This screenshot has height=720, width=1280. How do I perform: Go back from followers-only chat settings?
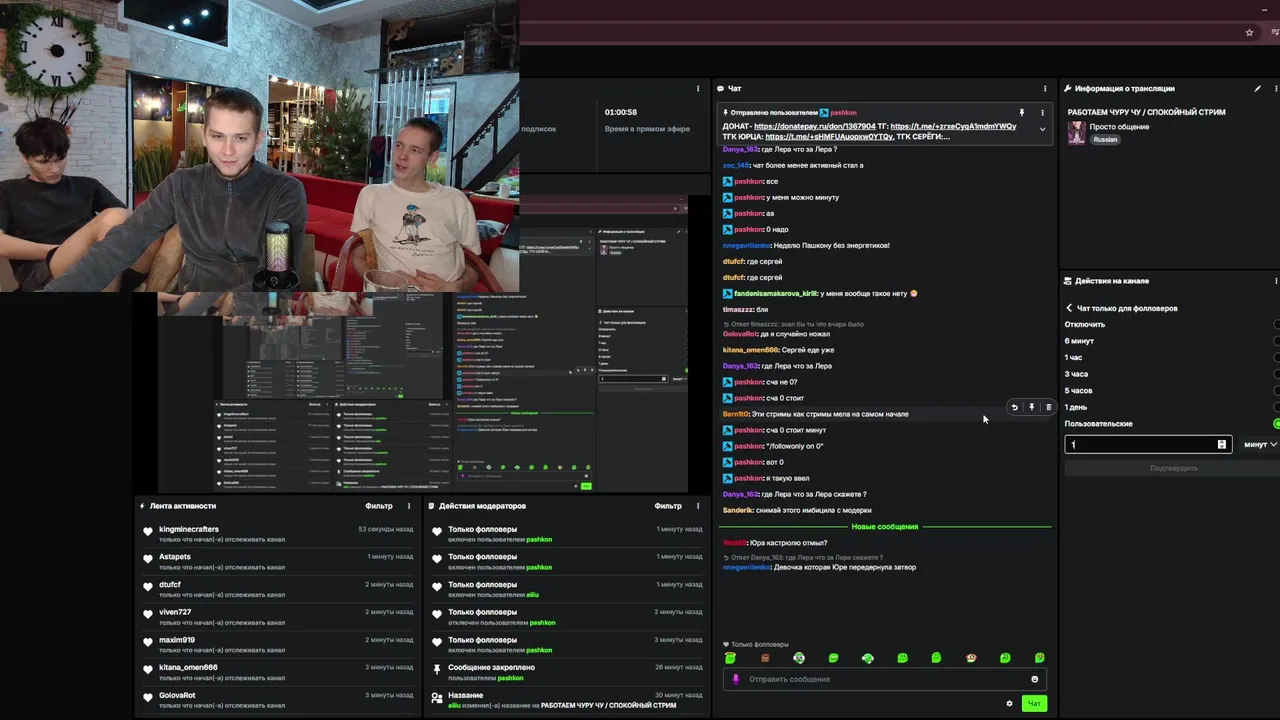click(1069, 308)
